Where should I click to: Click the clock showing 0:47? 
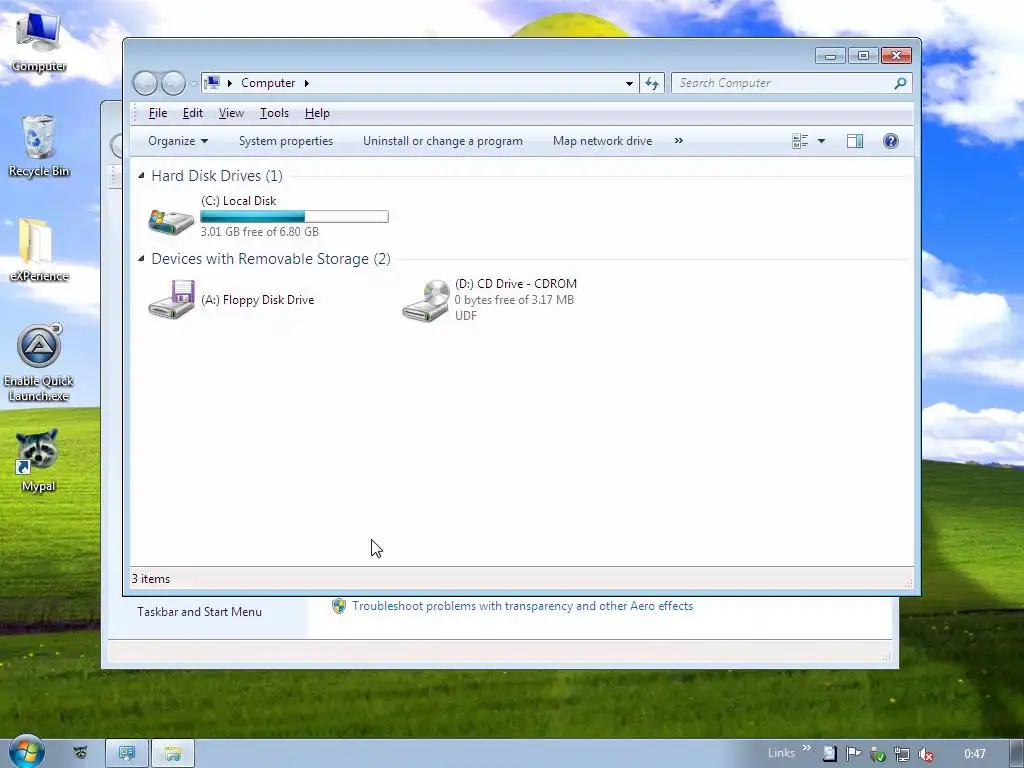[974, 754]
